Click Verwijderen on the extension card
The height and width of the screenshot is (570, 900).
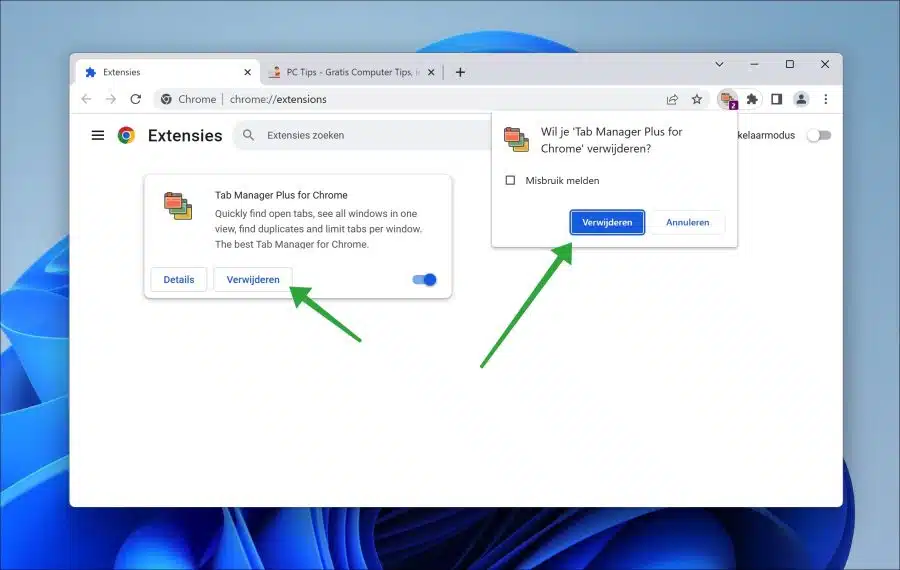[x=253, y=280]
